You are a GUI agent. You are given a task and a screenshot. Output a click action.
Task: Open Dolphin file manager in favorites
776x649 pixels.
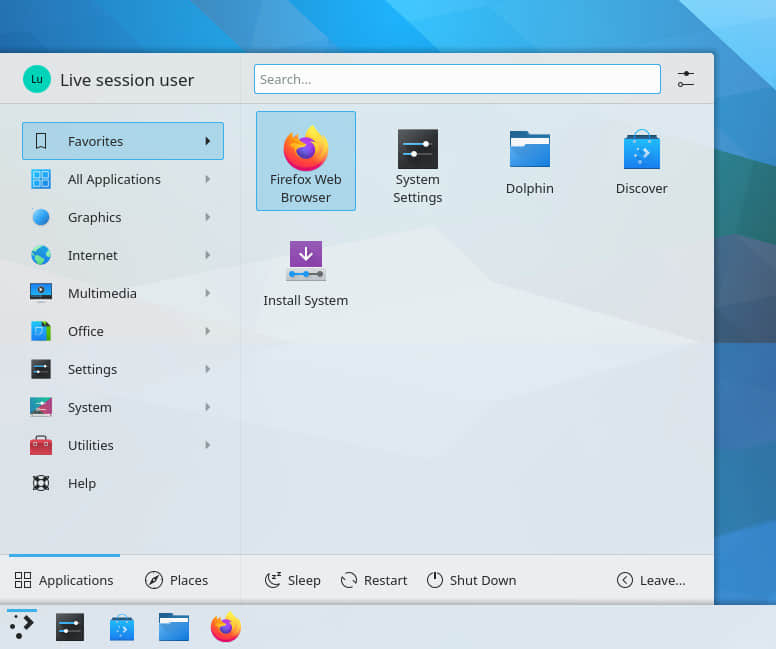coord(529,161)
